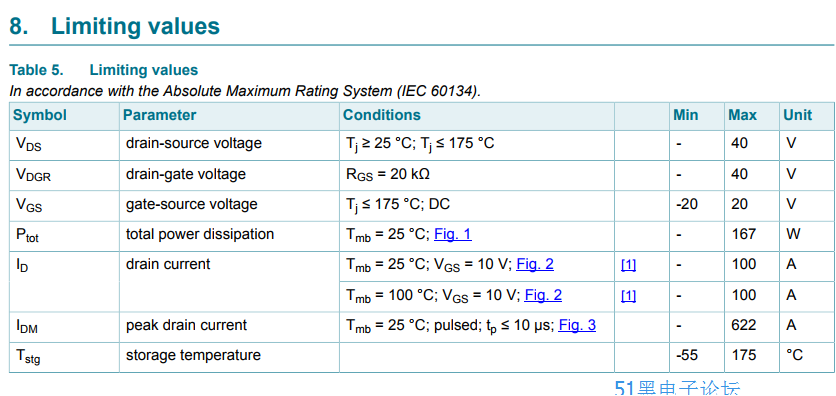Viewport: 836px width, 396px height.
Task: Click the Min column header
Action: pos(686,115)
